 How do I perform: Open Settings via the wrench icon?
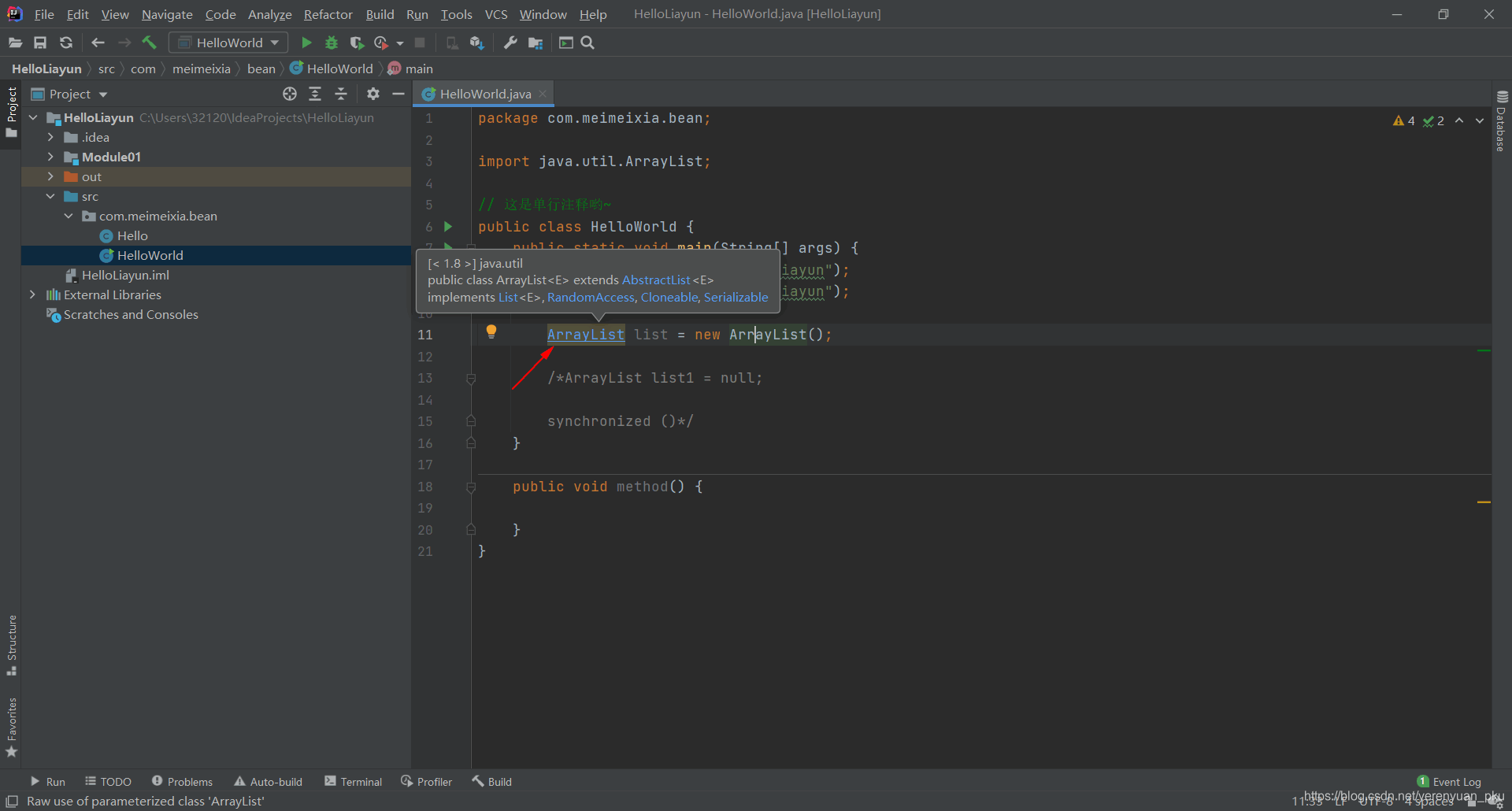pyautogui.click(x=510, y=43)
